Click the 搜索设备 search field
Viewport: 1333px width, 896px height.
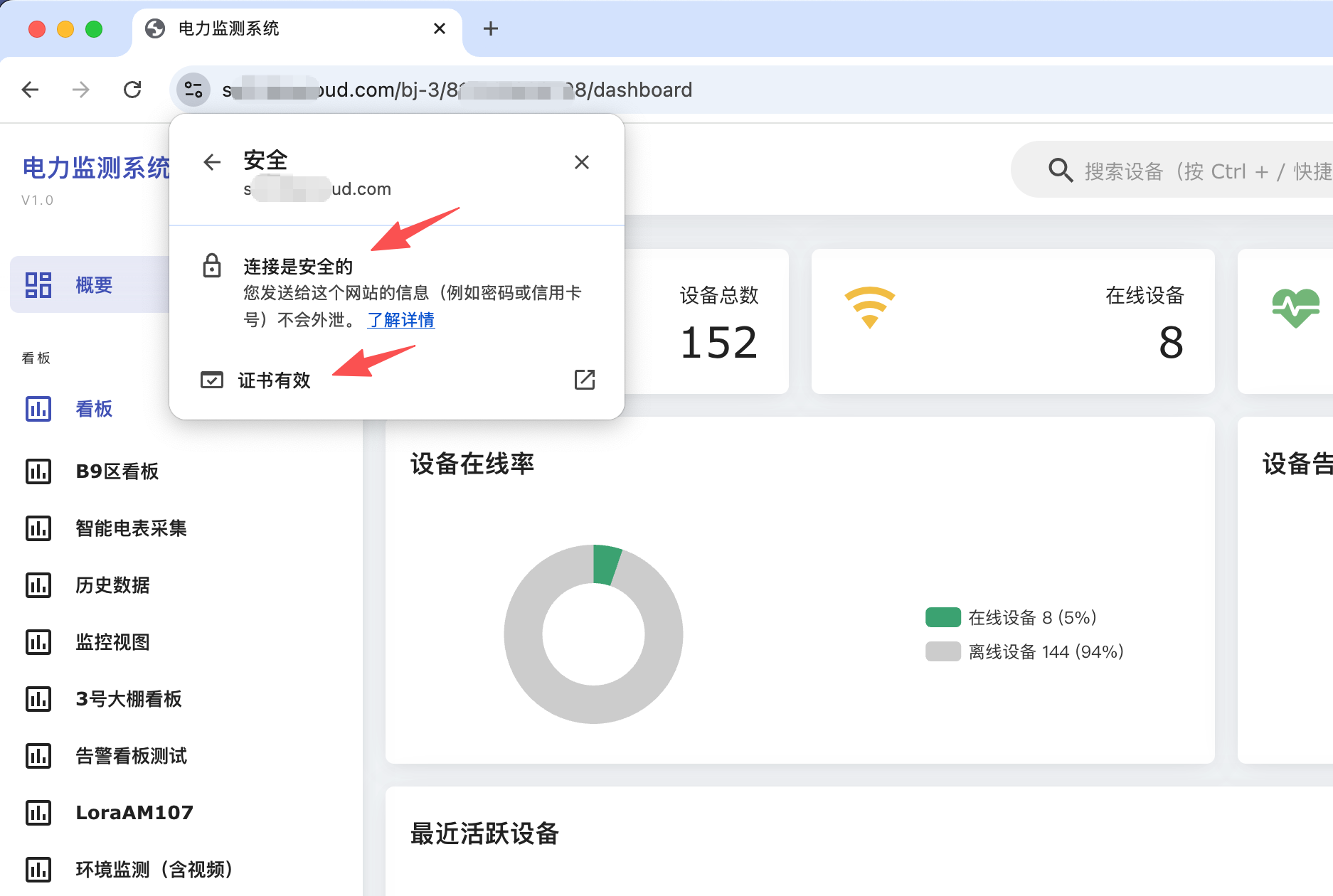coord(1202,171)
